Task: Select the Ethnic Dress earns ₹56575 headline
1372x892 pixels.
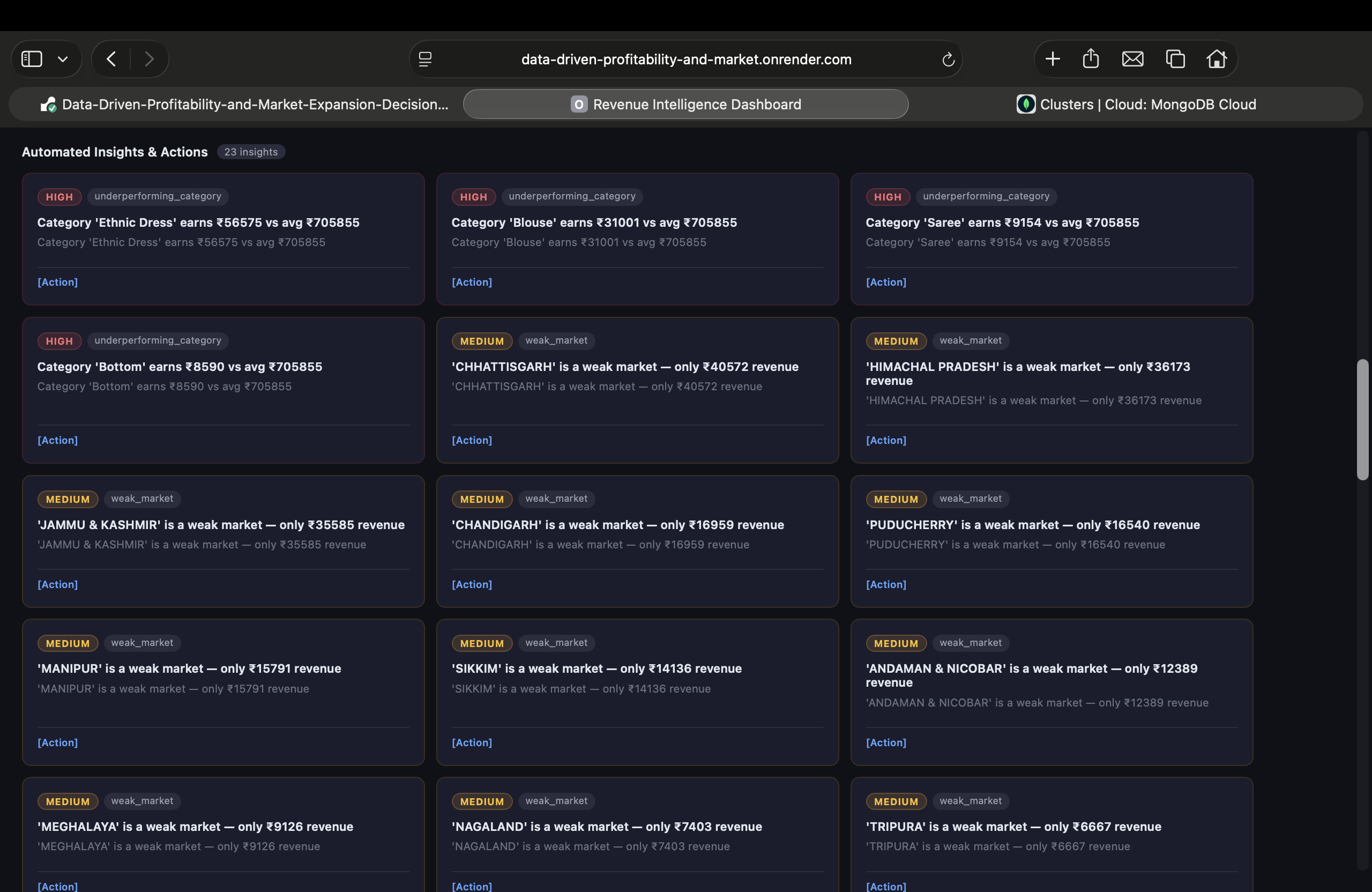Action: (198, 222)
